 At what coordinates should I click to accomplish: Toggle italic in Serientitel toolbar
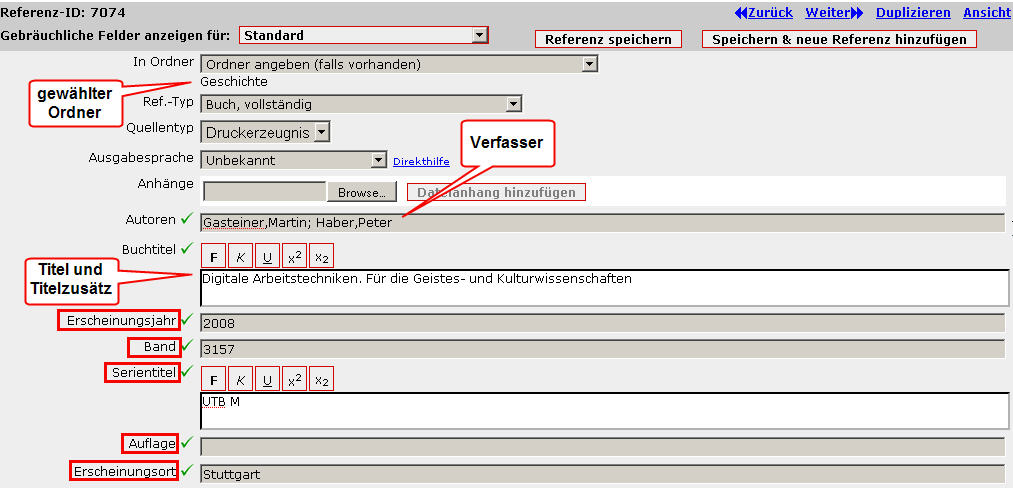click(x=240, y=379)
